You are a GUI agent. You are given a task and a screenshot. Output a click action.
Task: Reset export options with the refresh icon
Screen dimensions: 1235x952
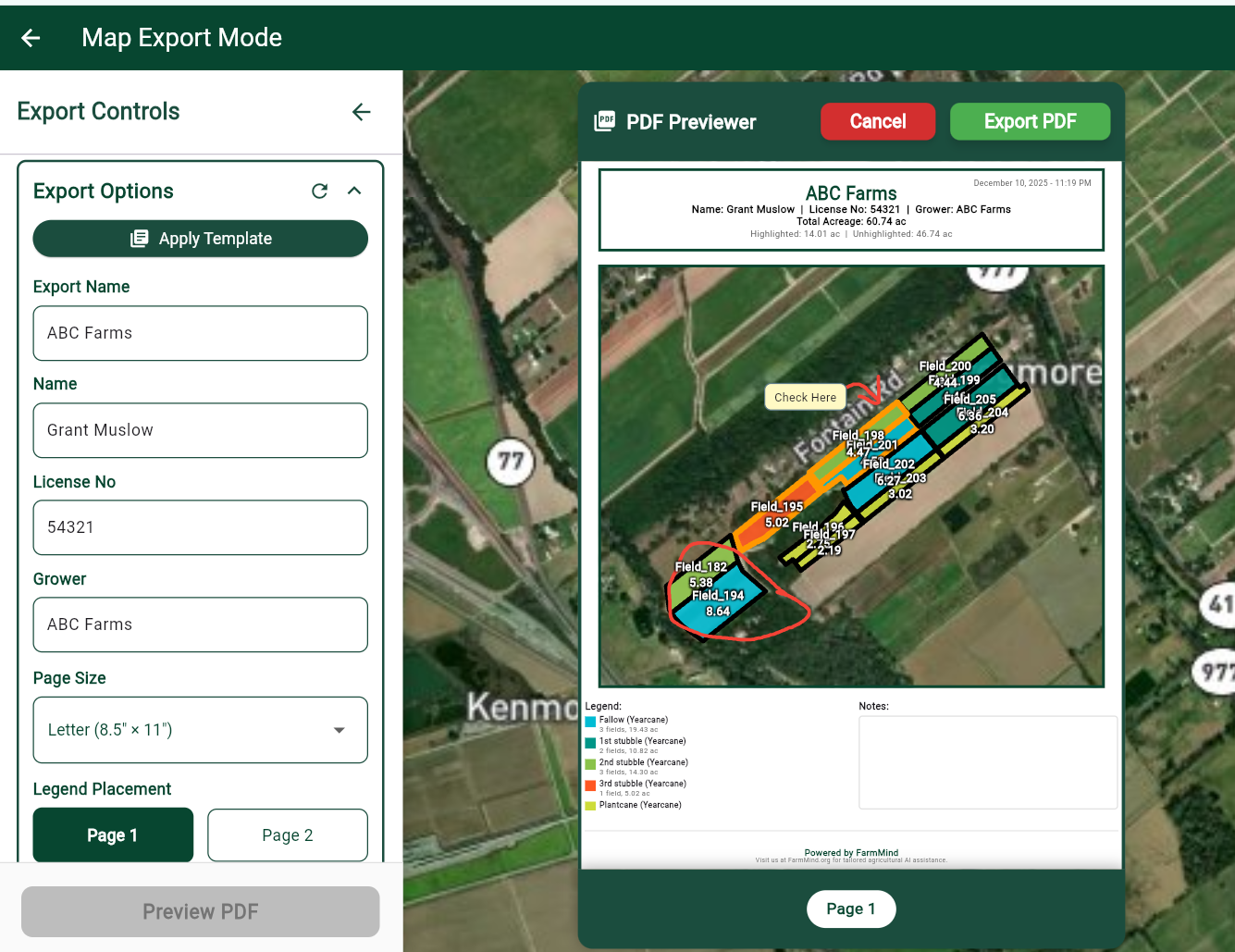(320, 191)
